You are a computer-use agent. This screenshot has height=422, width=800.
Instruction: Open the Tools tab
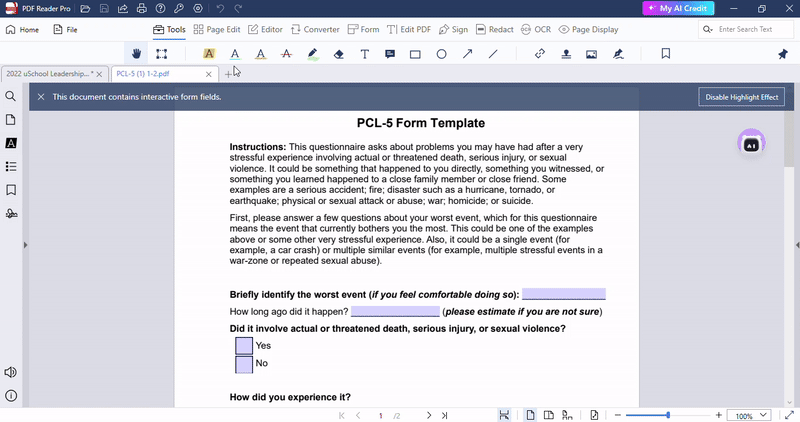(x=169, y=30)
